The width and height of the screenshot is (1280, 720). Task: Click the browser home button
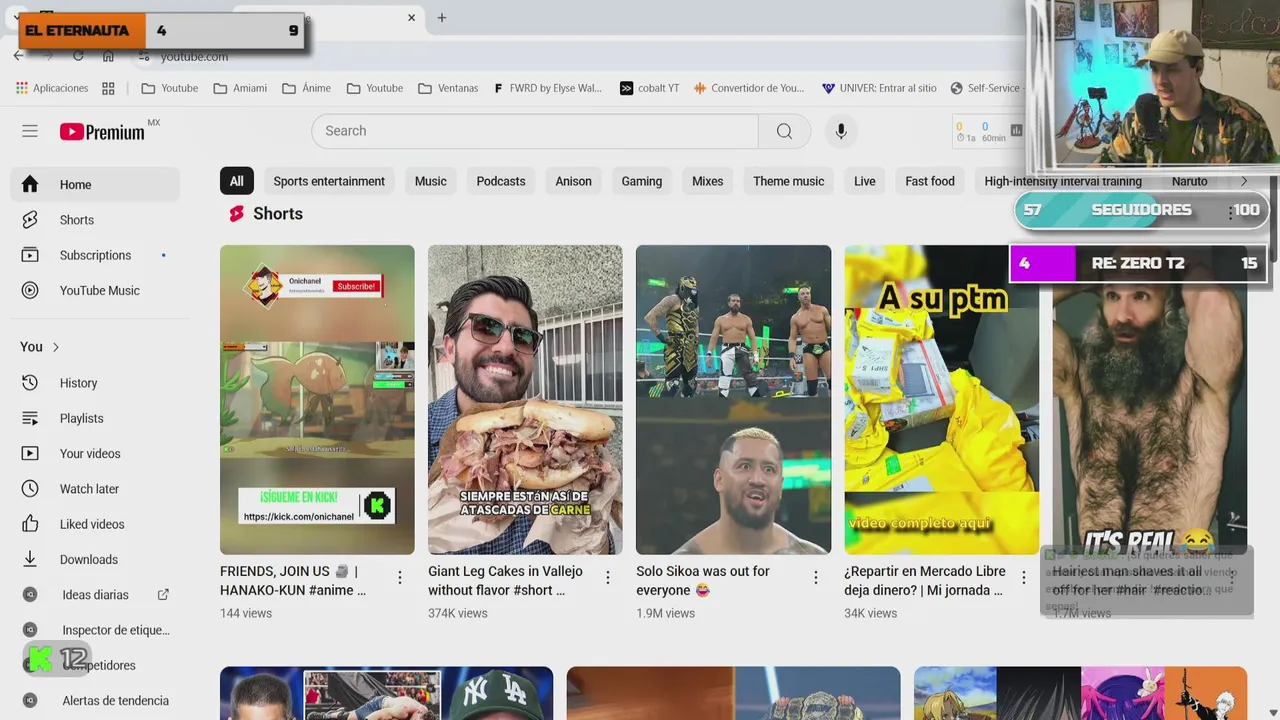[108, 56]
